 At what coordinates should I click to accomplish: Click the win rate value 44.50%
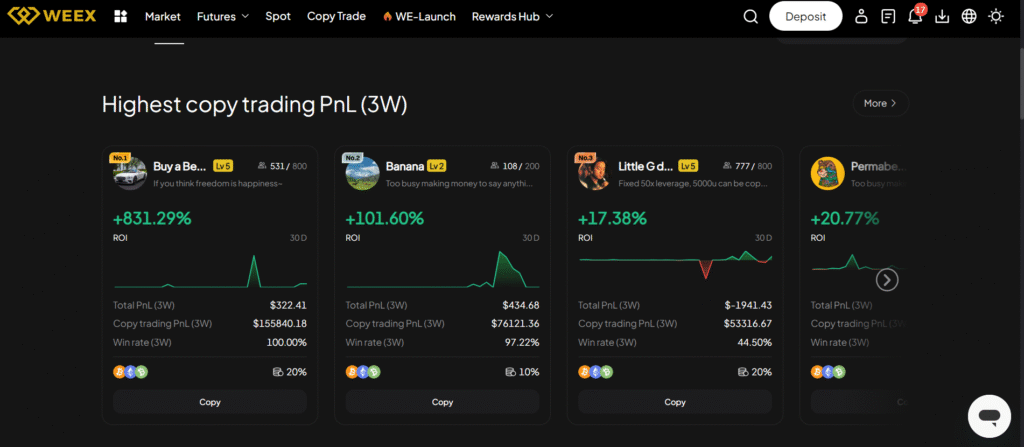(x=752, y=342)
